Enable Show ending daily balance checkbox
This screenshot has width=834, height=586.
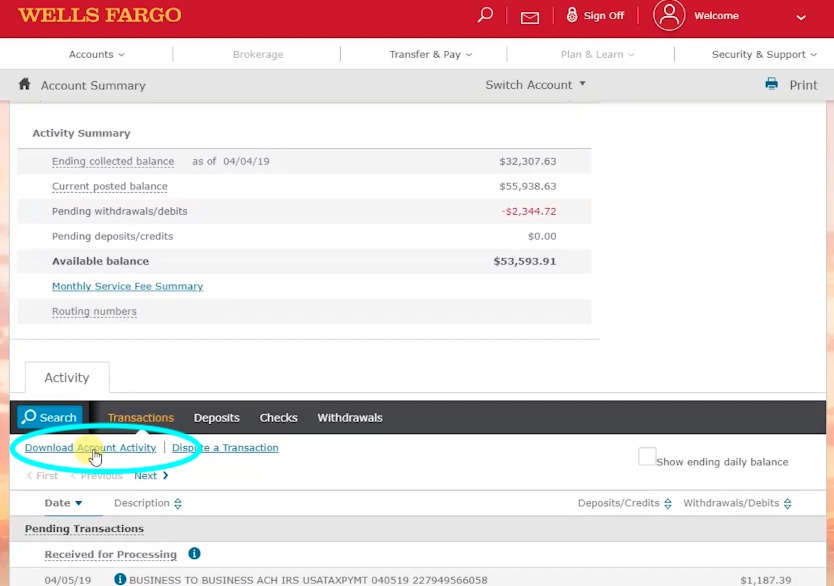(x=647, y=456)
